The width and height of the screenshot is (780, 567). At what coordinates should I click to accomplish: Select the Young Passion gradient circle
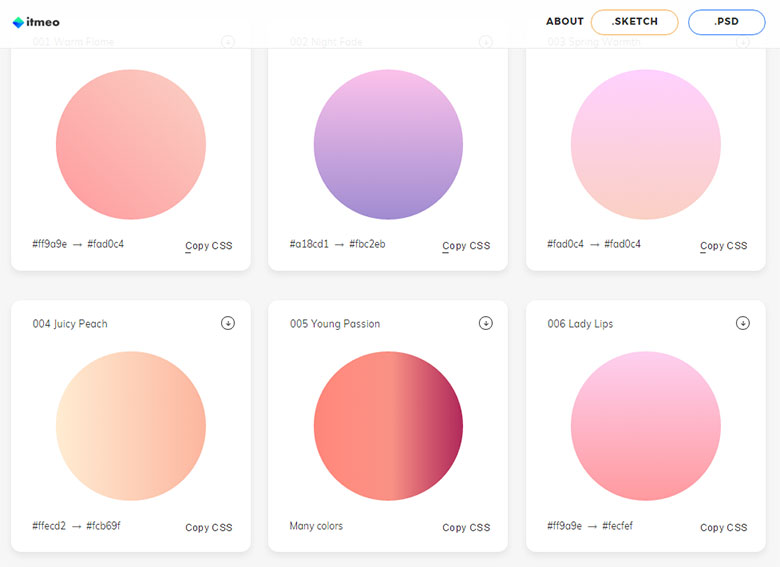click(x=388, y=426)
